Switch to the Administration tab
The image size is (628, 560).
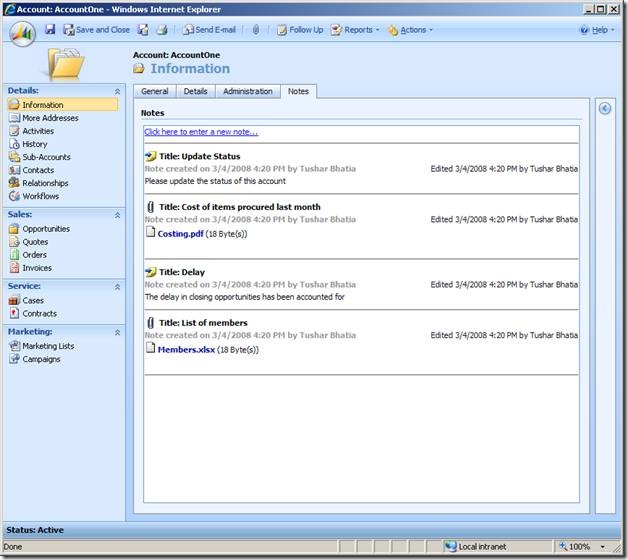247,91
